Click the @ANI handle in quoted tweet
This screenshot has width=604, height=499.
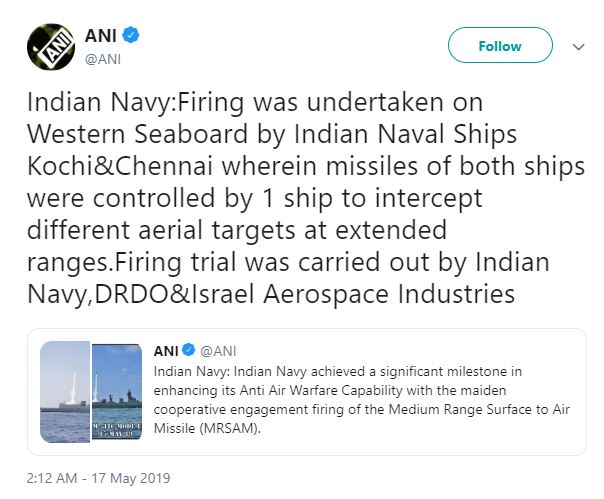[x=218, y=350]
